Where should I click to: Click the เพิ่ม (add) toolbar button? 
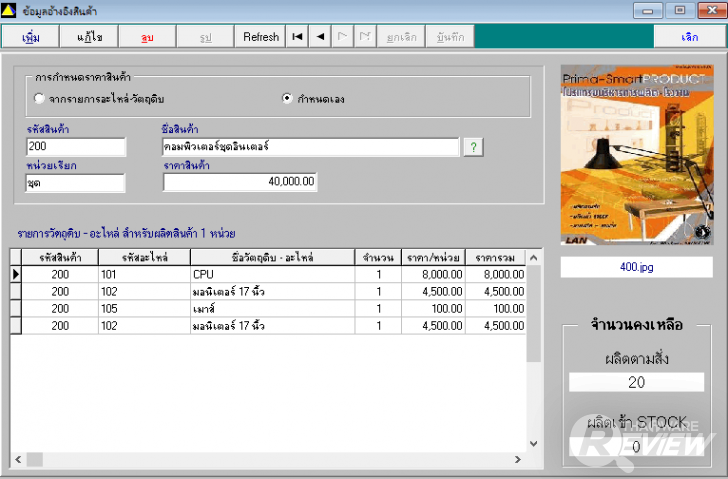tap(31, 37)
